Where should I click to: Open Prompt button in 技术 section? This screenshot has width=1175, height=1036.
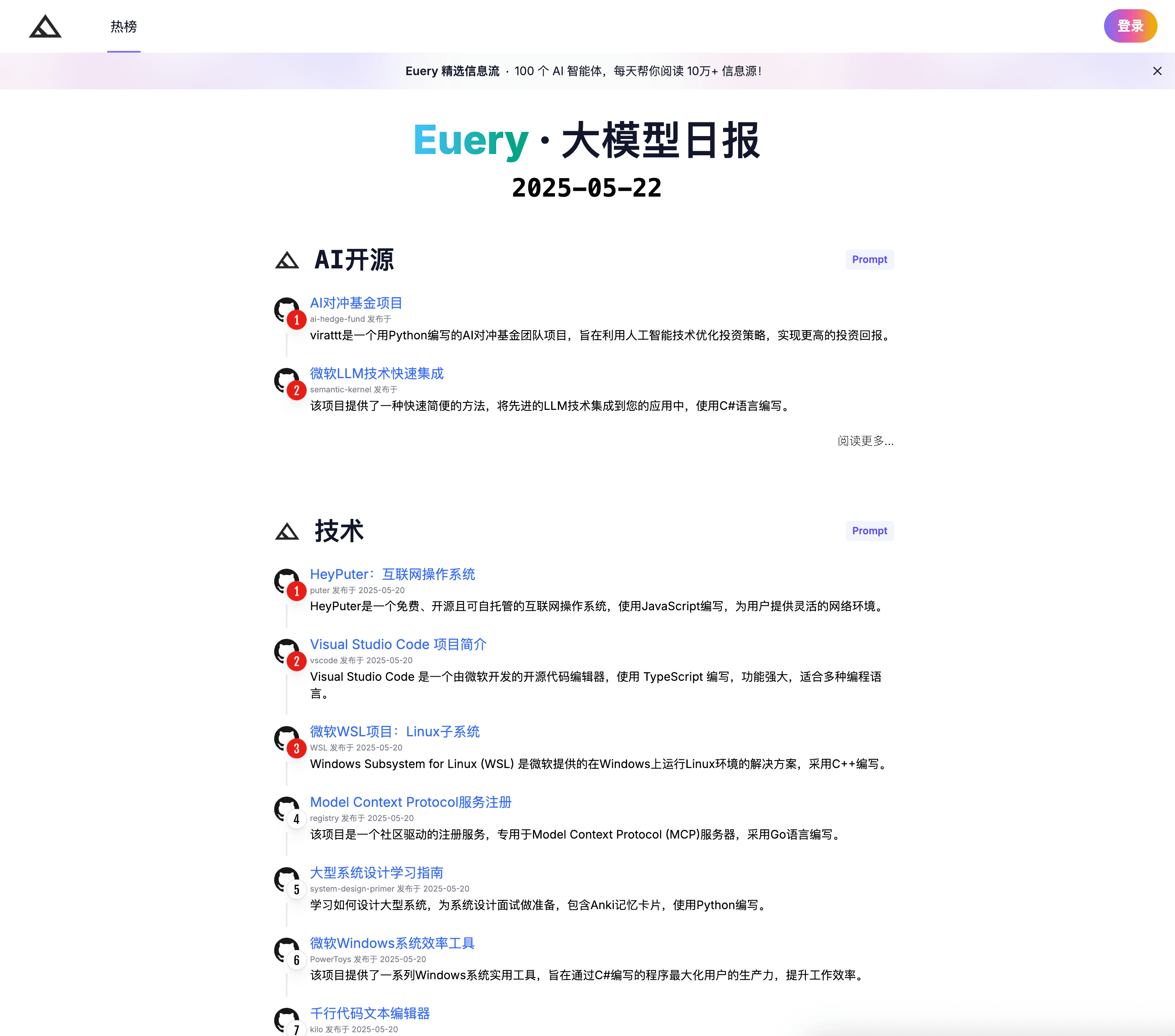pyautogui.click(x=869, y=531)
